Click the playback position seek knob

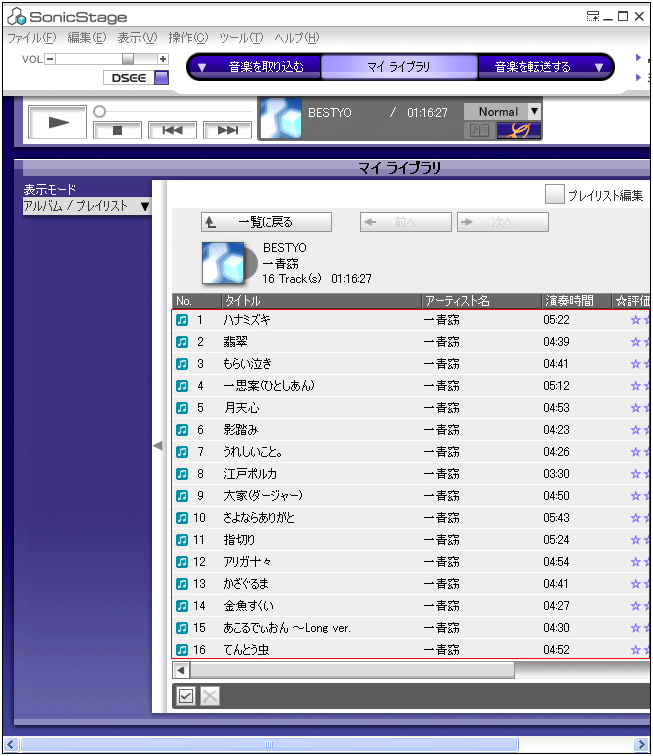click(99, 112)
